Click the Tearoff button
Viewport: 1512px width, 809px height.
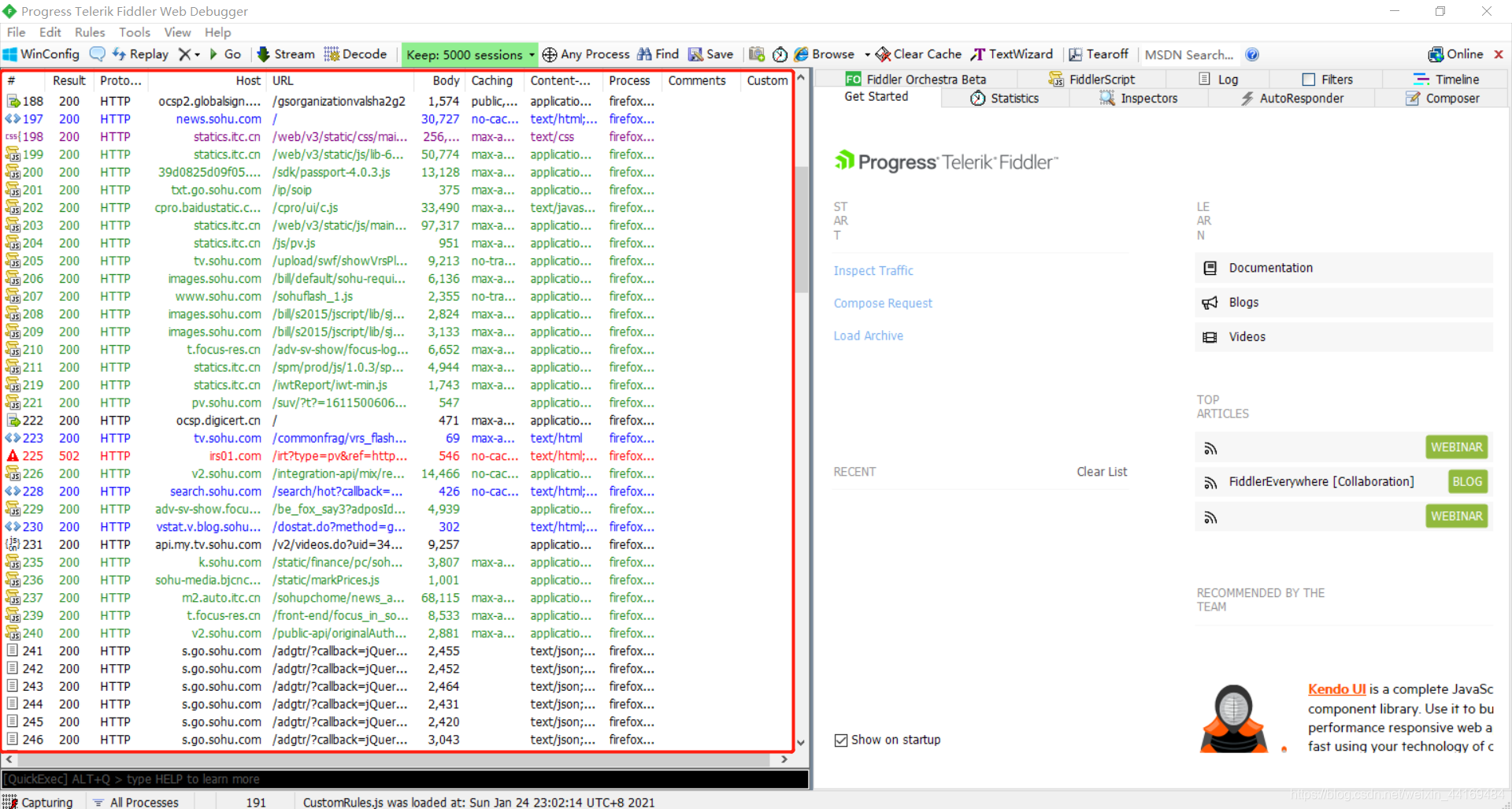tap(1099, 54)
